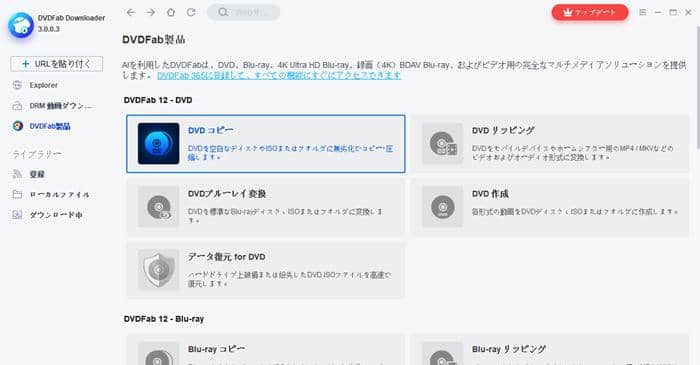Click the DVDFab製品 colorful icon
Viewport: 700px width, 365px height.
click(x=17, y=126)
